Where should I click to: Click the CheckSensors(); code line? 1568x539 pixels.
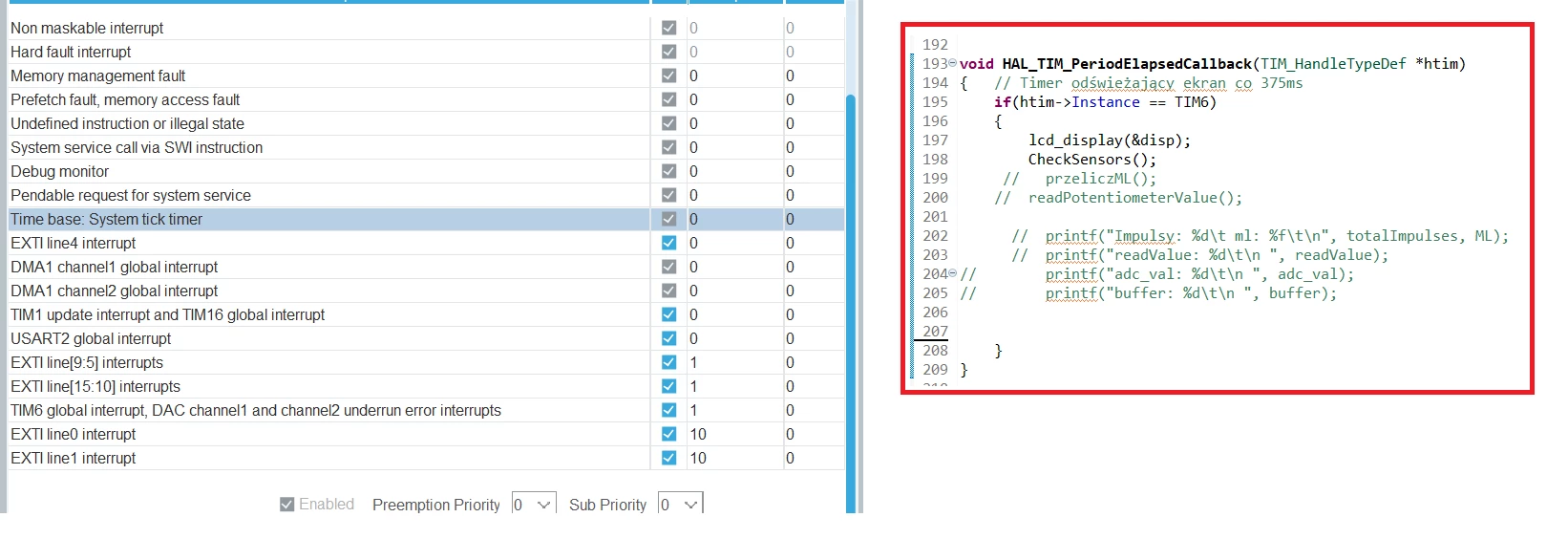click(x=1092, y=160)
